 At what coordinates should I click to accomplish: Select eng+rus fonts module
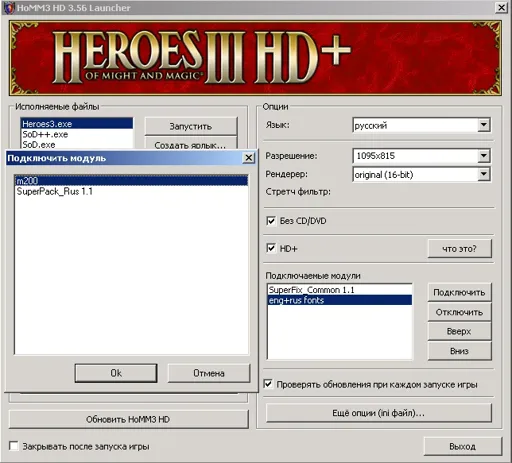[x=340, y=300]
